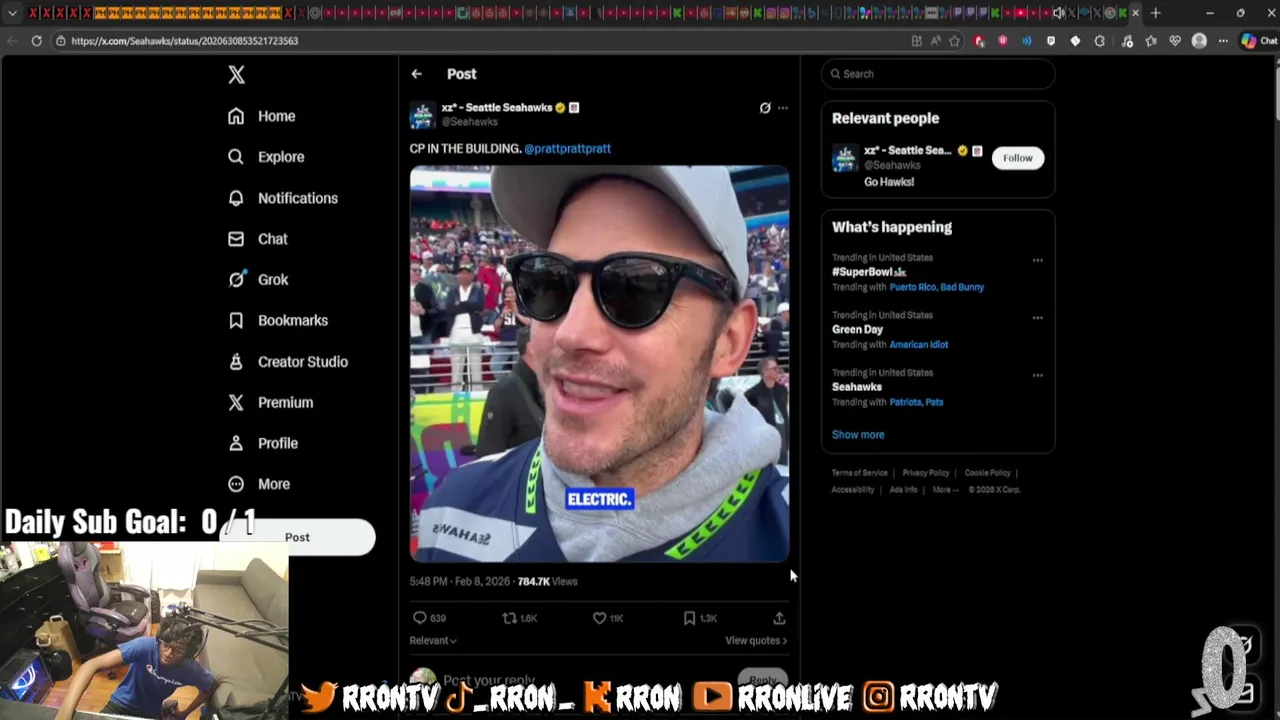Open Profile in the sidebar
This screenshot has width=1280, height=720.
pos(263,443)
